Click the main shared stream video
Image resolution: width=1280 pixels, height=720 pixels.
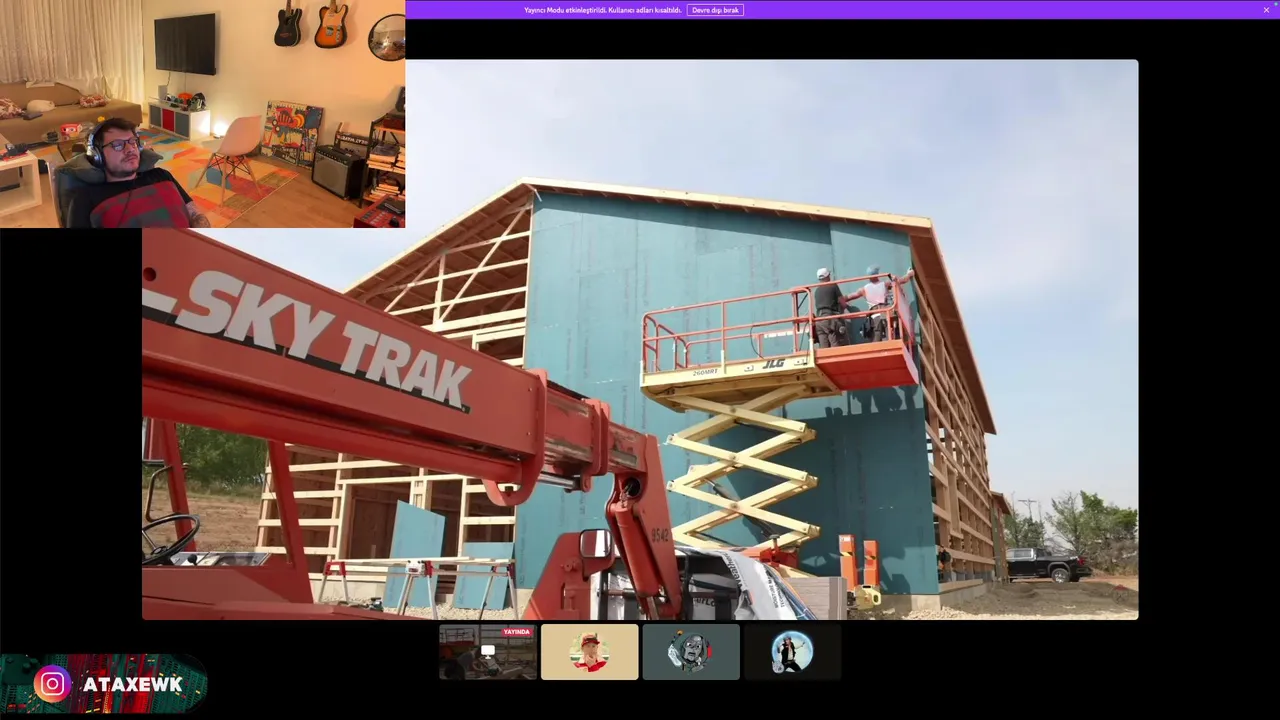[640, 340]
